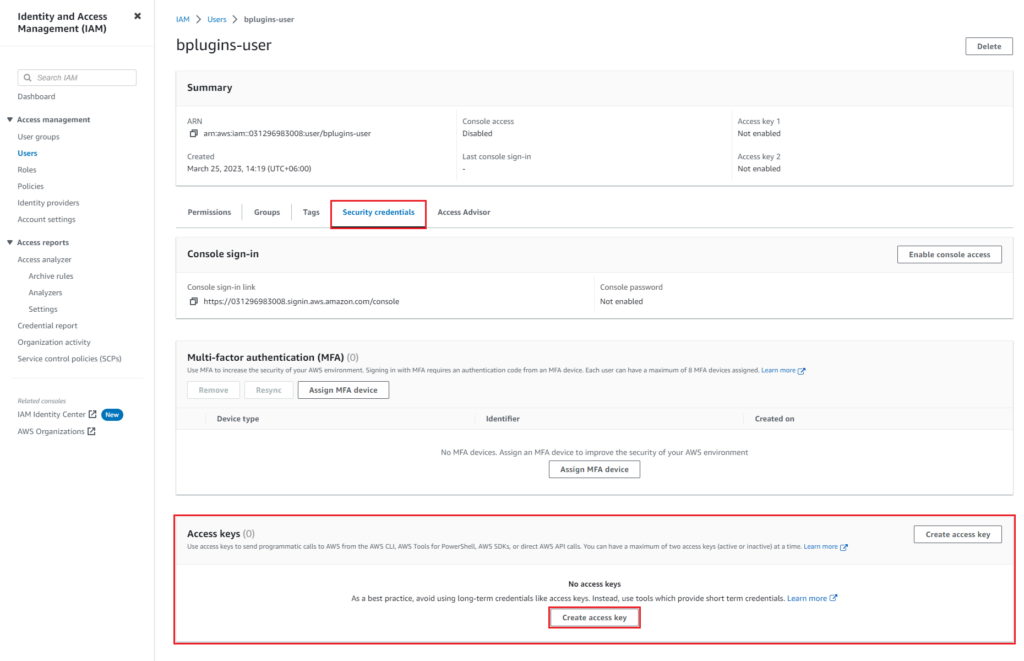Click the Search IAM input field

tap(80, 77)
